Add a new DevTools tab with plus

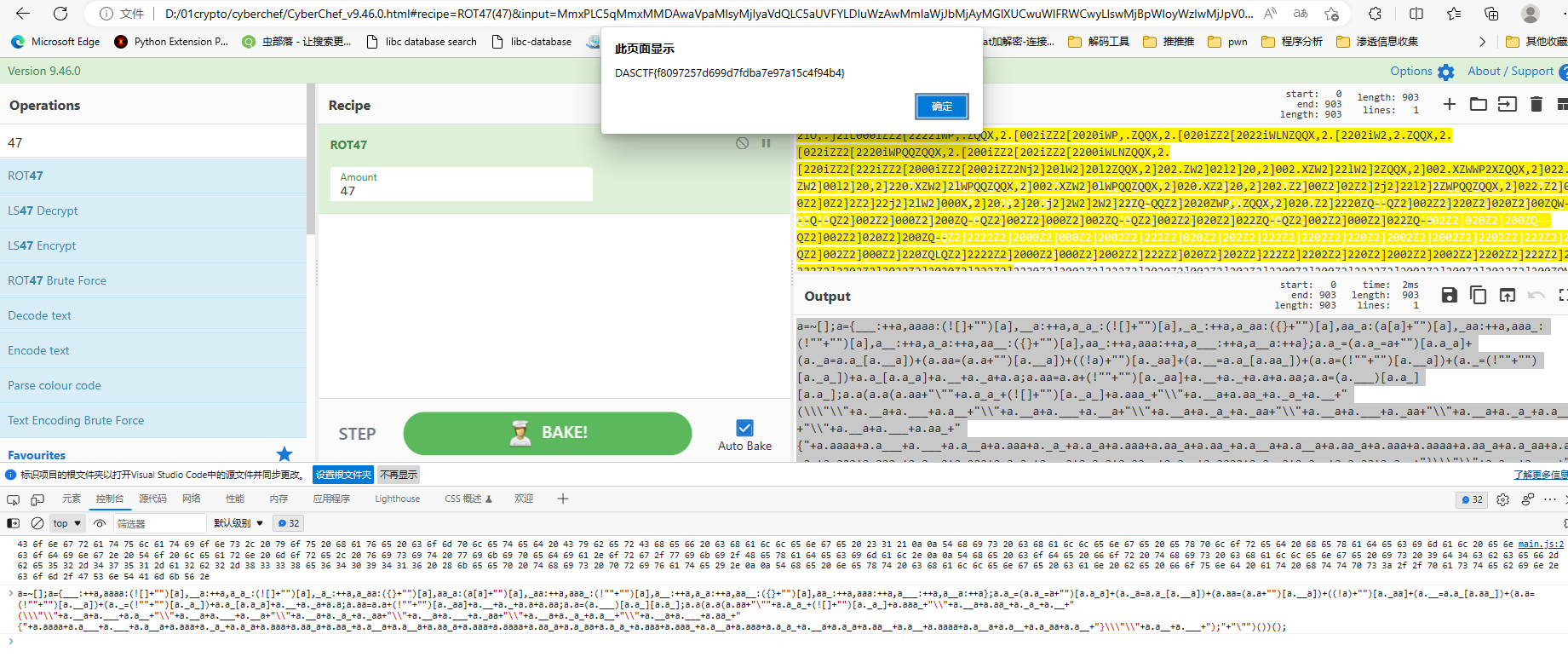[562, 499]
